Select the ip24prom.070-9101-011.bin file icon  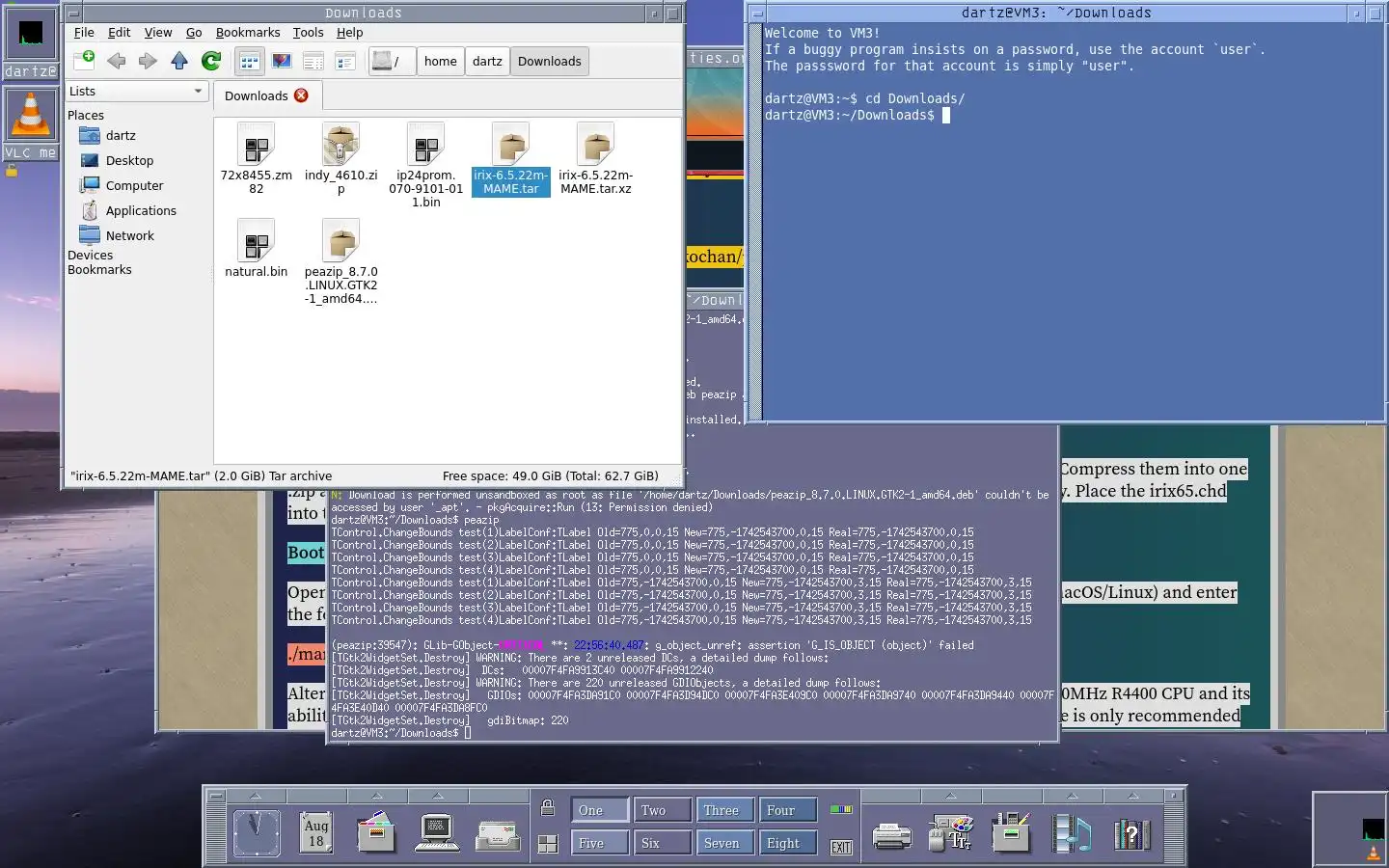(425, 145)
